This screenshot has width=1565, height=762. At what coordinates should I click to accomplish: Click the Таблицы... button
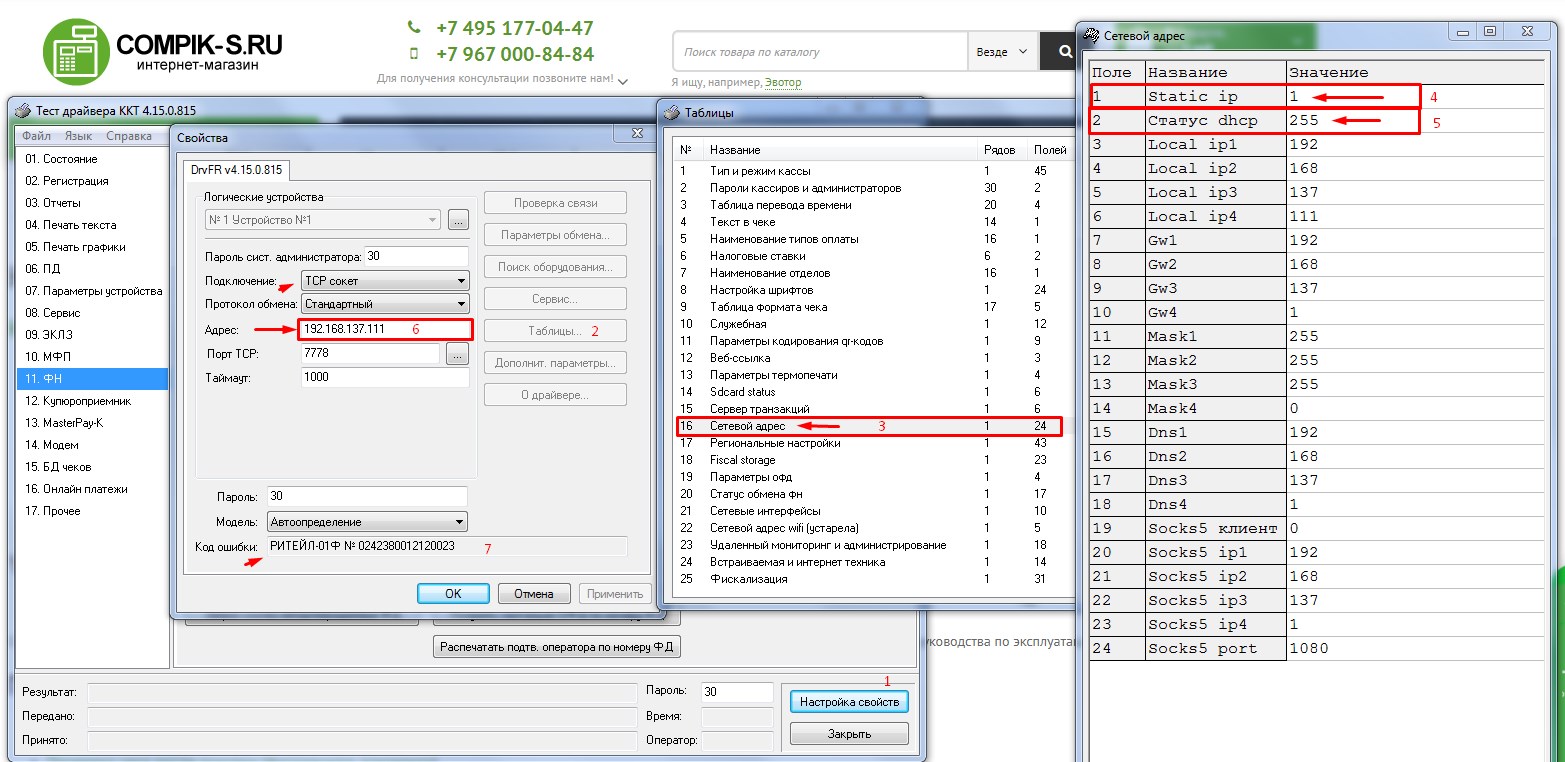click(555, 331)
